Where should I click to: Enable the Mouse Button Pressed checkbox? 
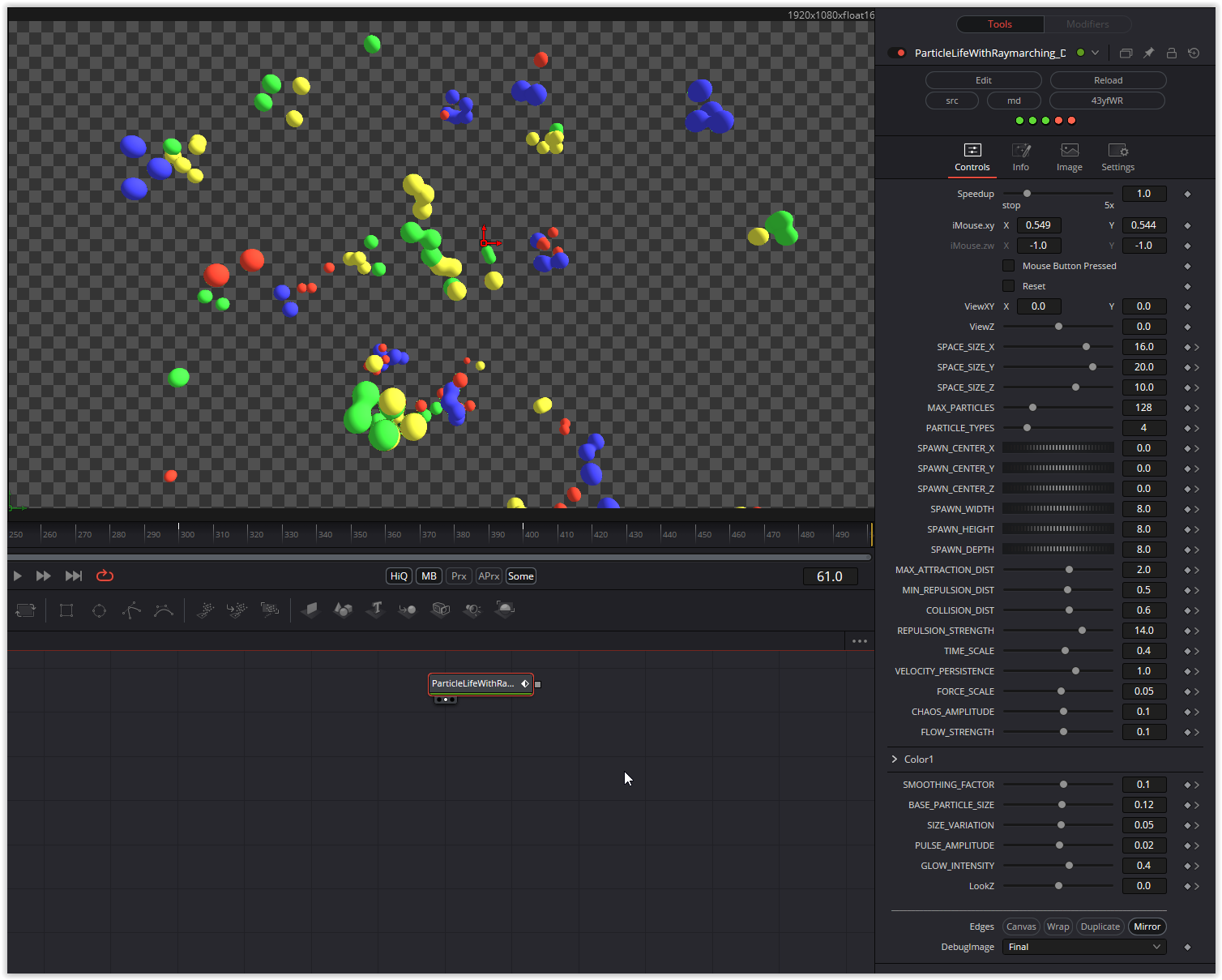(x=1008, y=266)
